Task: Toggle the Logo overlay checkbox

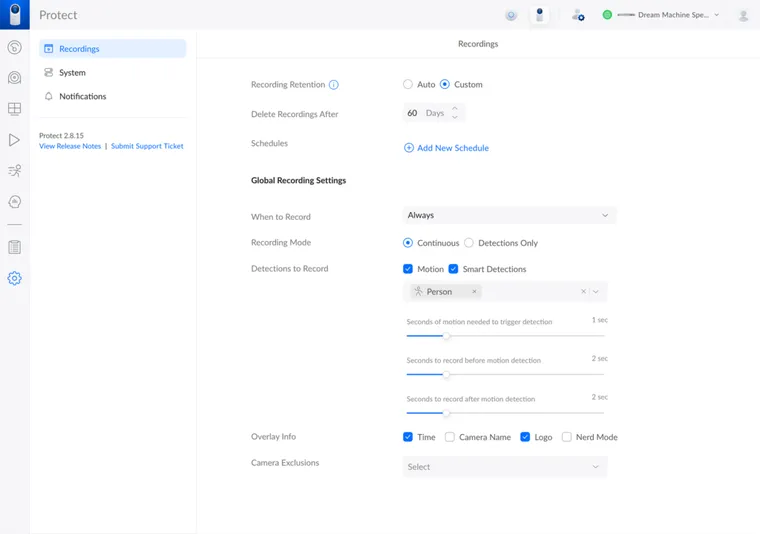Action: point(525,437)
